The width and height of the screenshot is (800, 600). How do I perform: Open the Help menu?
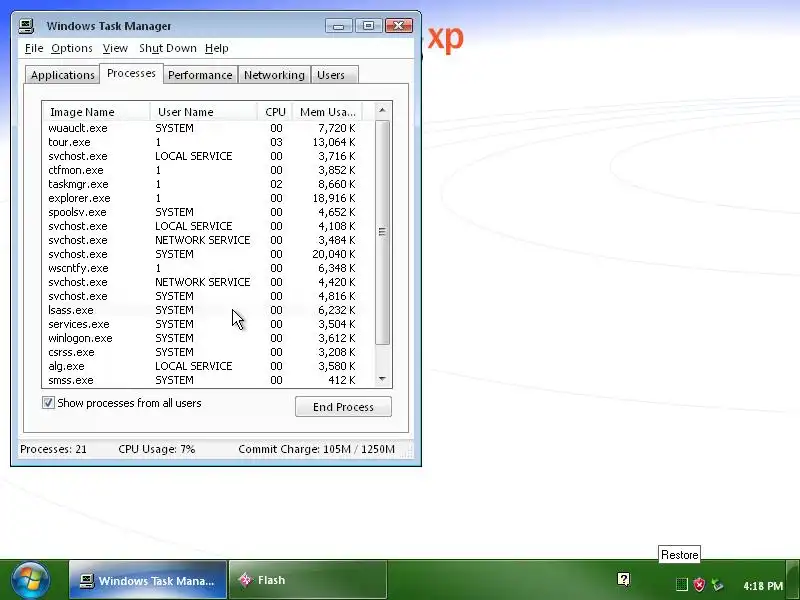point(216,48)
